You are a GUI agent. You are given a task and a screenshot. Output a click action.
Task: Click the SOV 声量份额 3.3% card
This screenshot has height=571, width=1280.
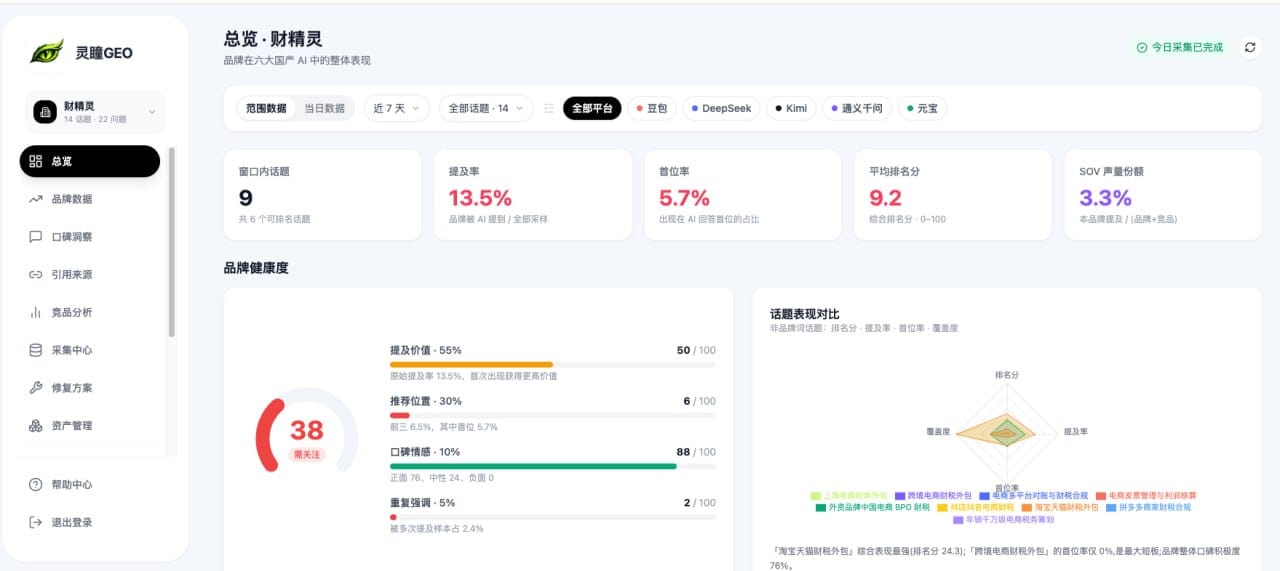(x=1163, y=195)
